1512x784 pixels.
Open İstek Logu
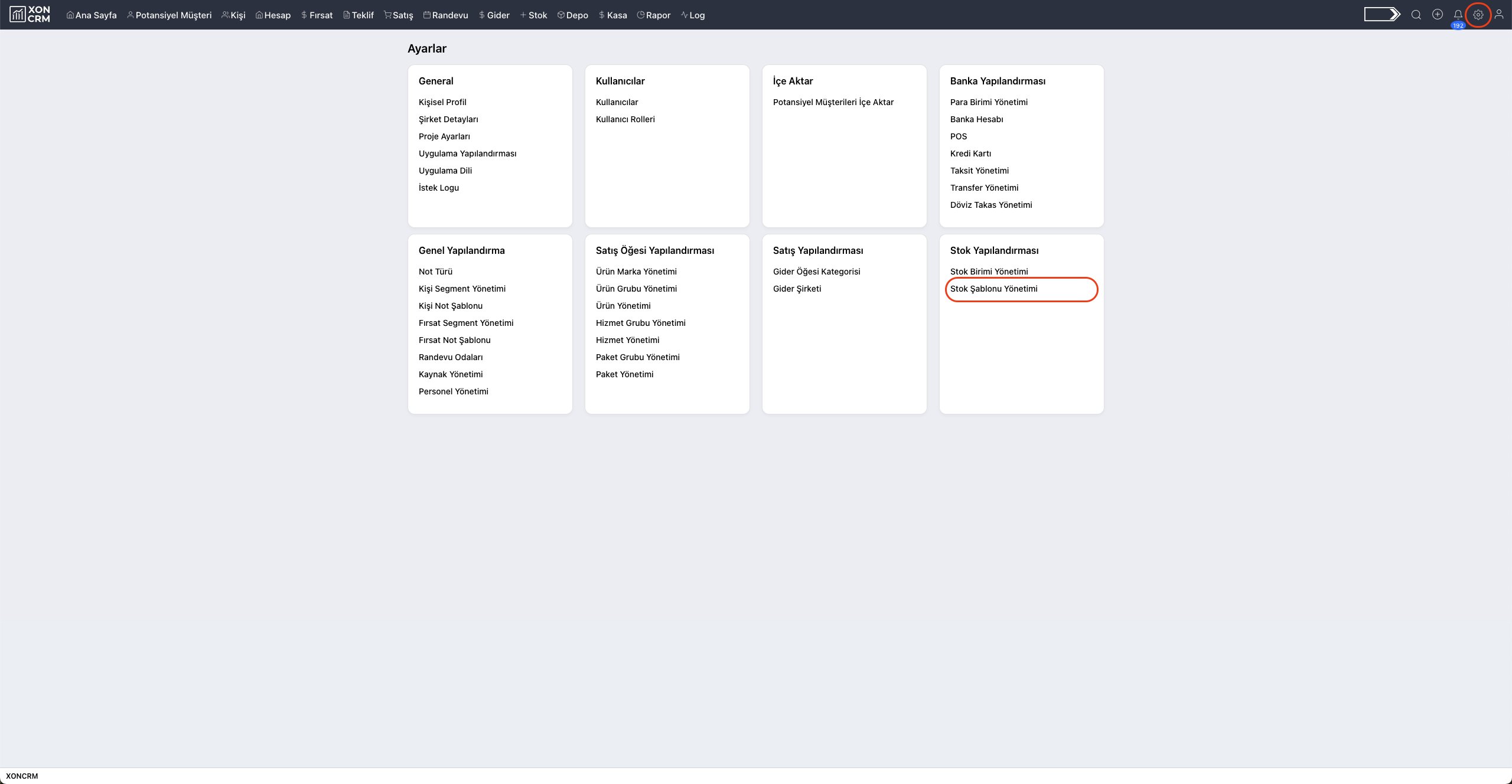(439, 188)
